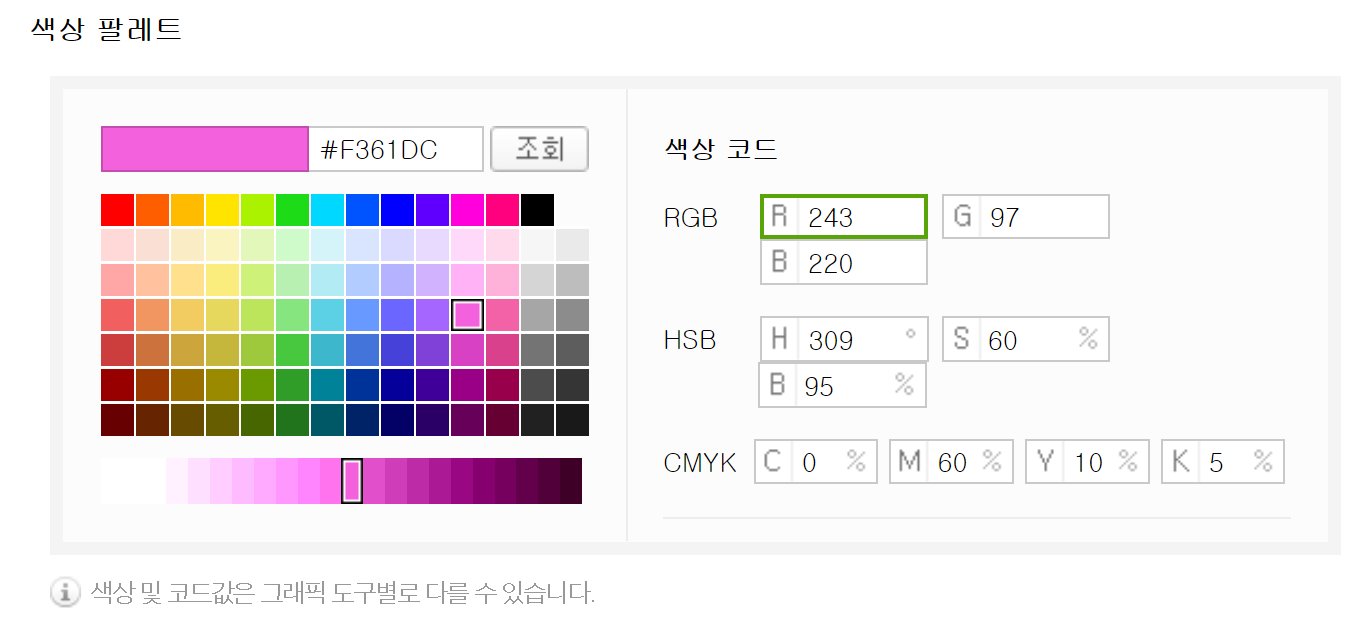Edit the CMYK C field showing 0

tap(816, 462)
